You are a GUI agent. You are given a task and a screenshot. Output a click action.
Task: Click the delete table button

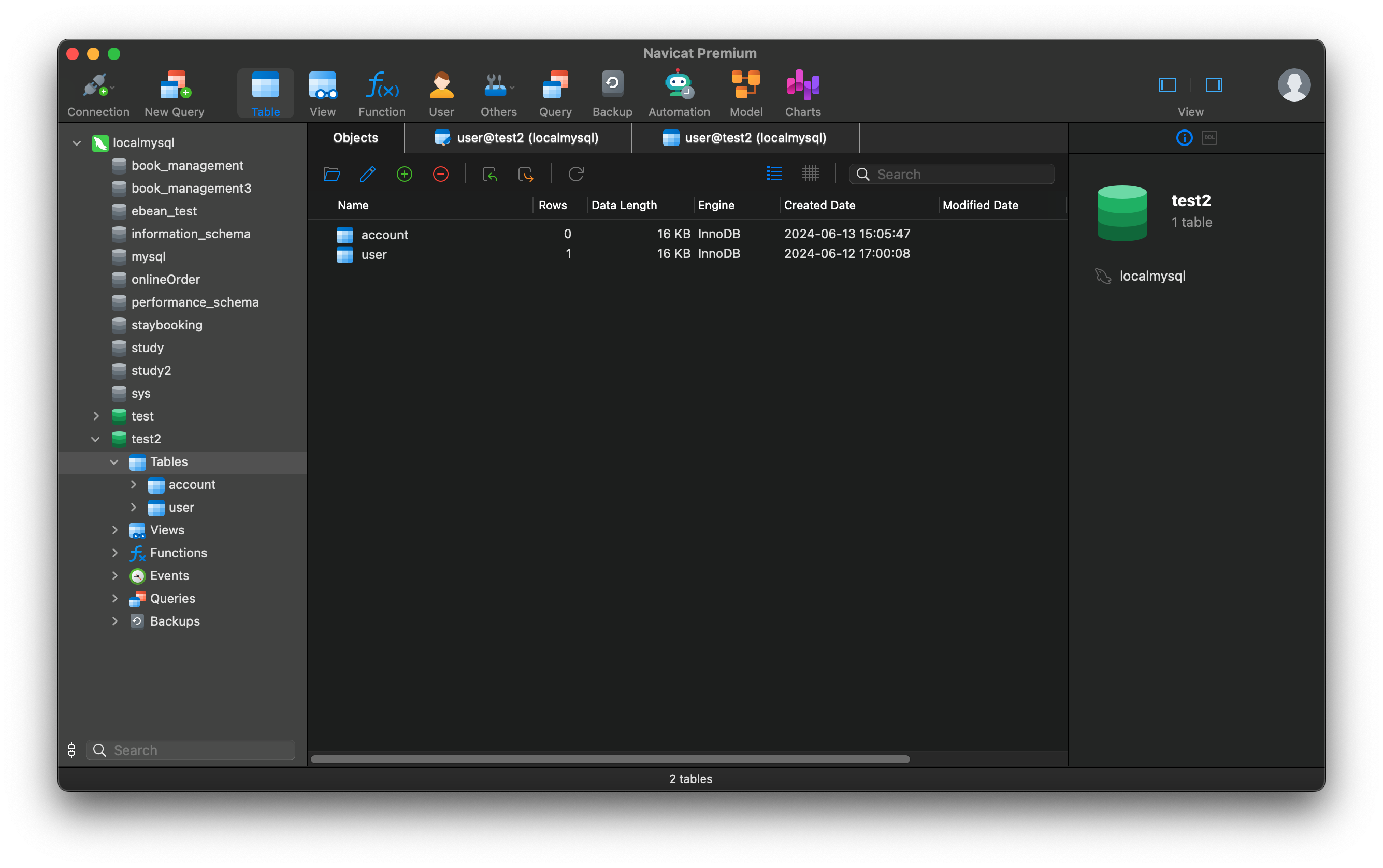coord(441,175)
